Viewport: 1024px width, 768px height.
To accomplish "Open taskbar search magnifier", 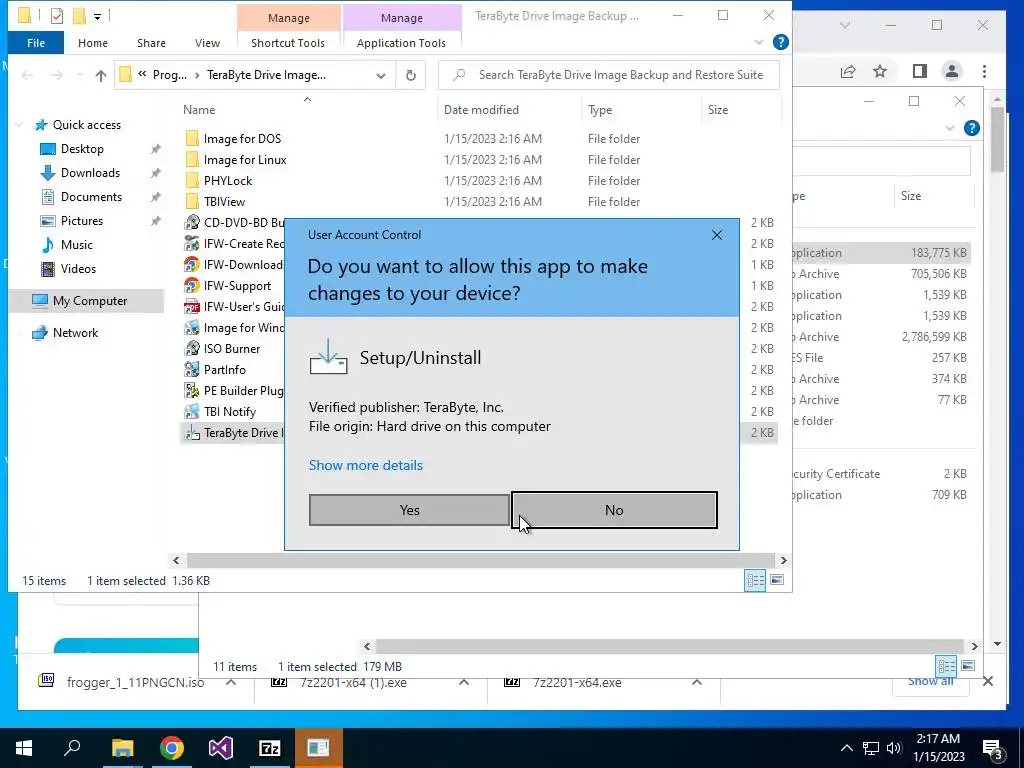I will tap(72, 748).
